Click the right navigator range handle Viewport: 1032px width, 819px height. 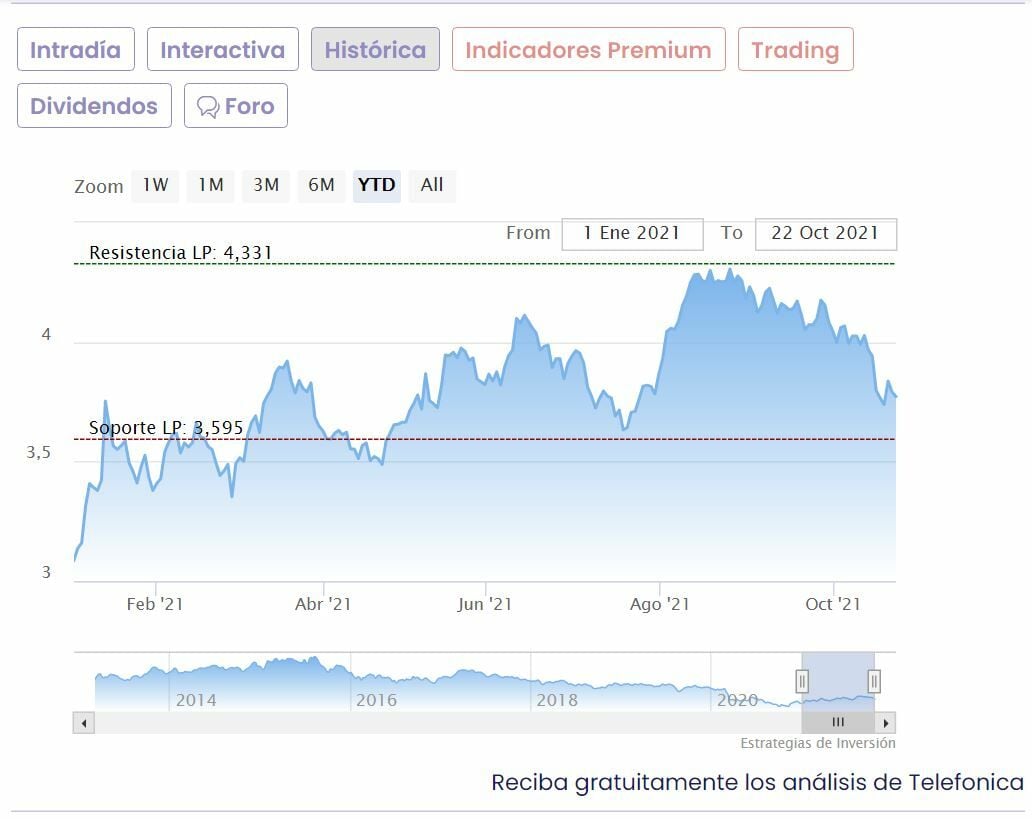pyautogui.click(x=874, y=681)
